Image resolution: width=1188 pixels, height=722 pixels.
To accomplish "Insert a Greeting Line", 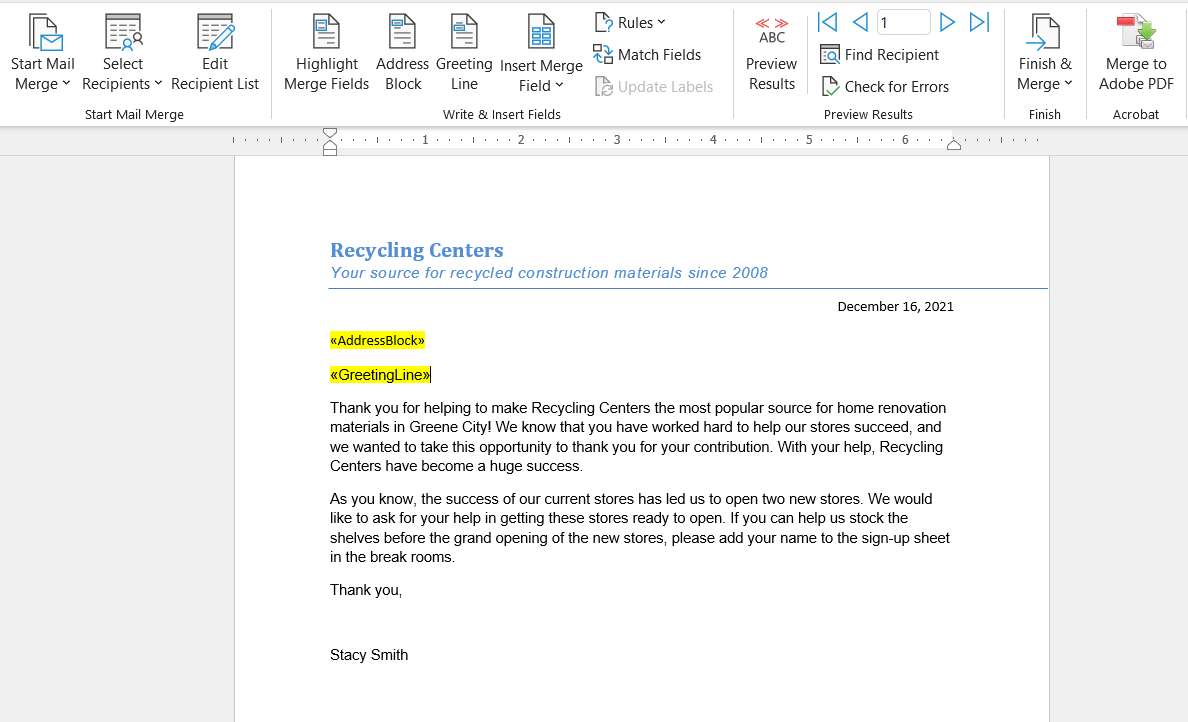I will pyautogui.click(x=464, y=53).
